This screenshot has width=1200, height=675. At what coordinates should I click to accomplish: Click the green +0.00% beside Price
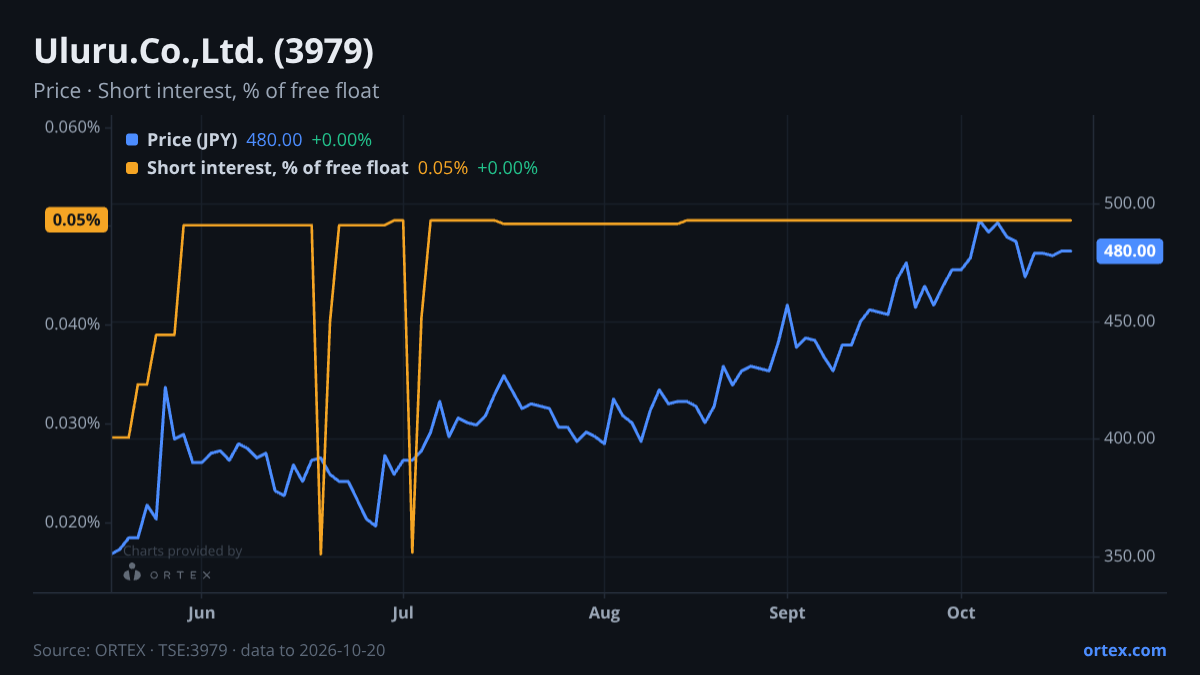tap(342, 140)
